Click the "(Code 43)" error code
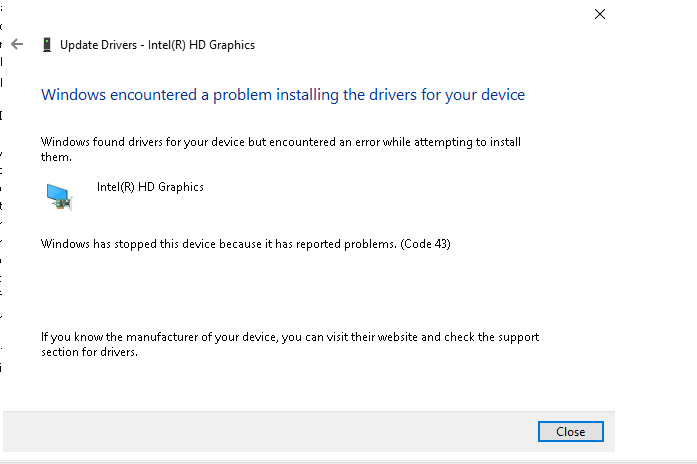The image size is (697, 464). click(x=425, y=244)
